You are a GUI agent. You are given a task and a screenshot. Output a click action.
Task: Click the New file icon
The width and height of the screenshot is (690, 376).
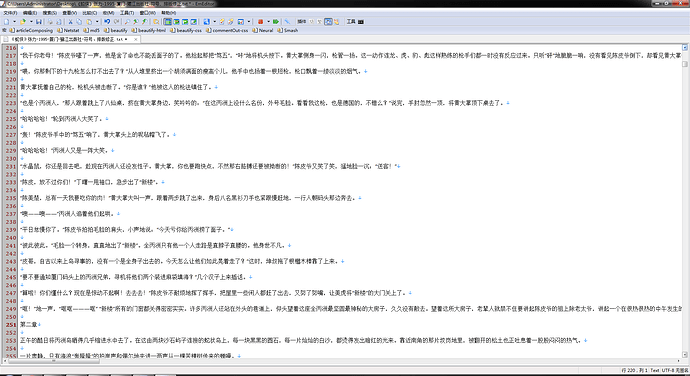click(7, 22)
